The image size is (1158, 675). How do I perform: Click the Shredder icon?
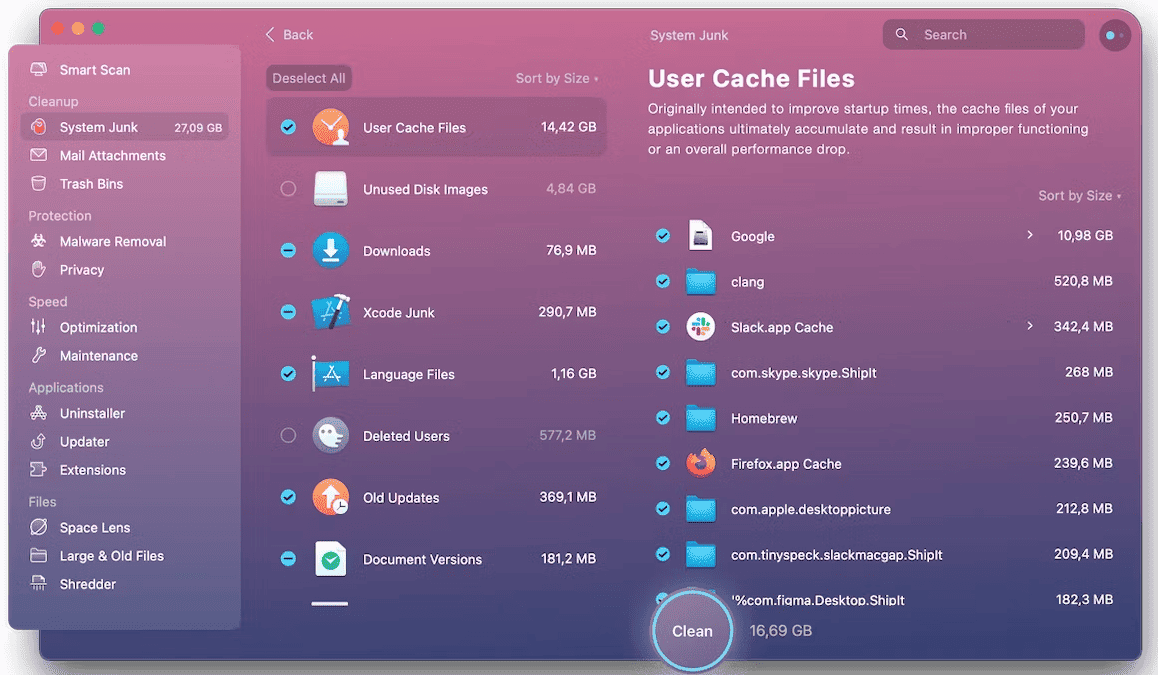pyautogui.click(x=38, y=583)
